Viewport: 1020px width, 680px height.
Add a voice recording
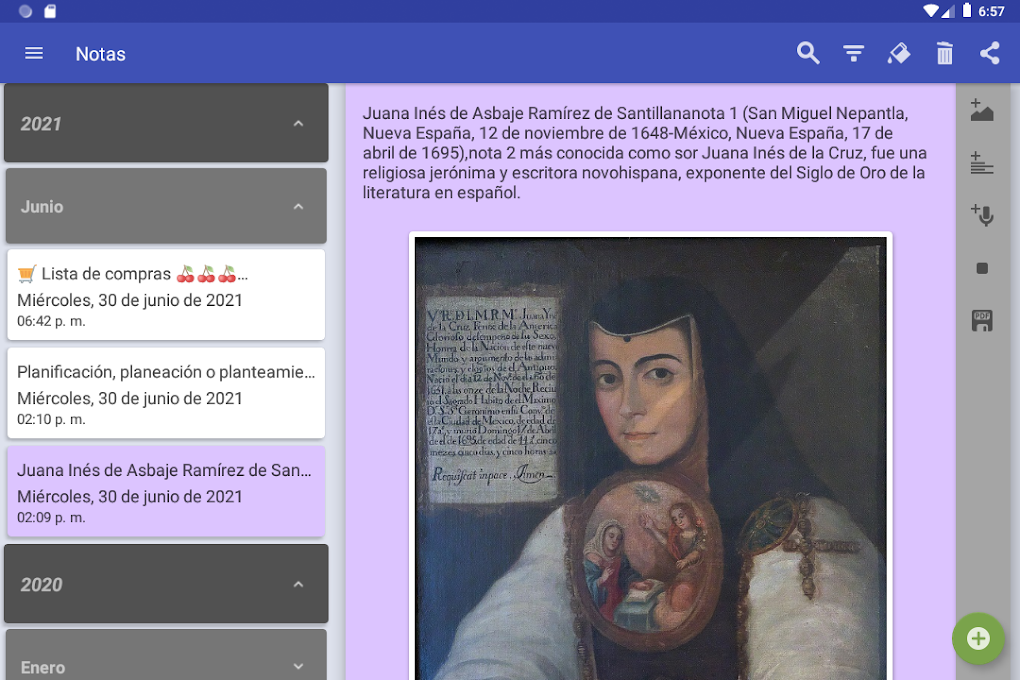[982, 215]
